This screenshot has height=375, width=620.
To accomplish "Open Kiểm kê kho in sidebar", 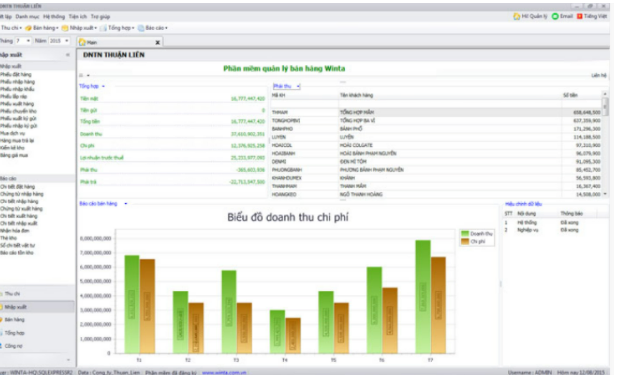I will pos(12,148).
